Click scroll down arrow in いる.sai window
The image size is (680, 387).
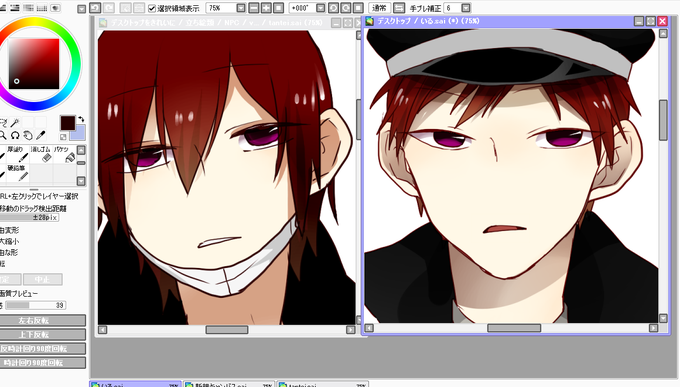pyautogui.click(x=663, y=318)
